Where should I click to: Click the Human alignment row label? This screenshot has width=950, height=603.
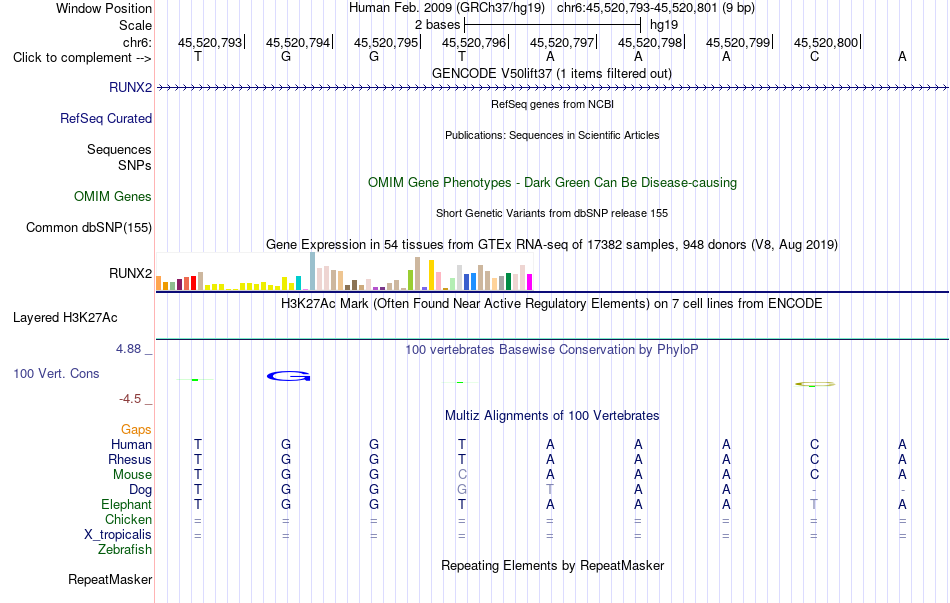pyautogui.click(x=131, y=445)
